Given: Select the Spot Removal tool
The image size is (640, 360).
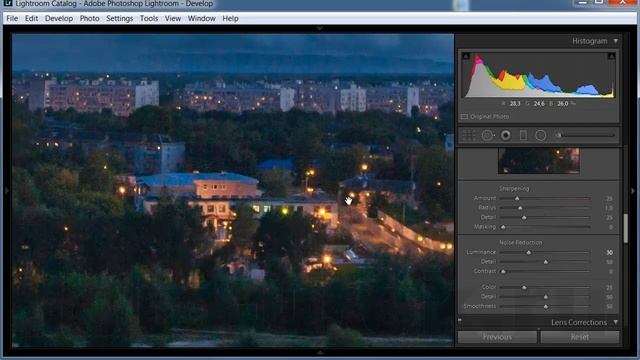Looking at the screenshot, I should pyautogui.click(x=487, y=135).
